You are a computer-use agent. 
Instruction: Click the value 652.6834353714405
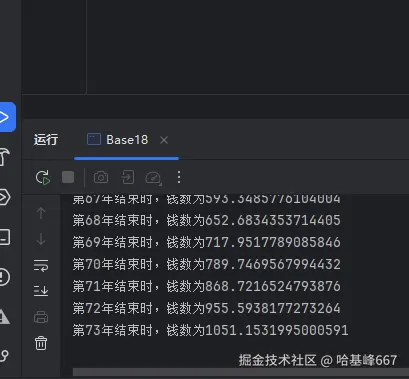(x=273, y=220)
